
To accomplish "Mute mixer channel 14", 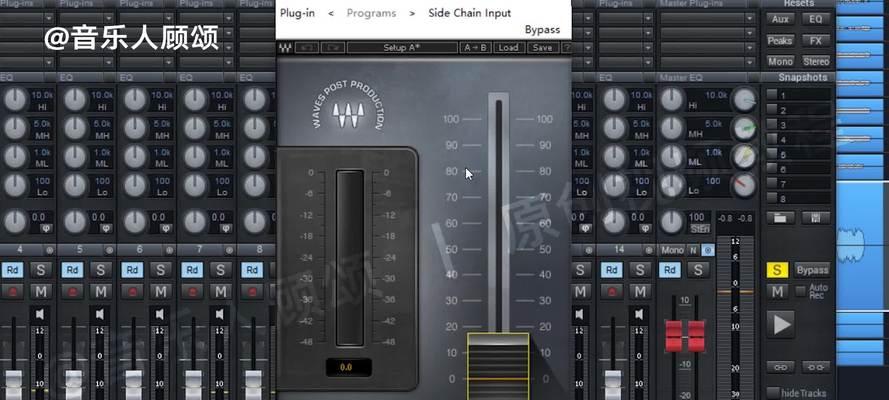I will tap(639, 291).
